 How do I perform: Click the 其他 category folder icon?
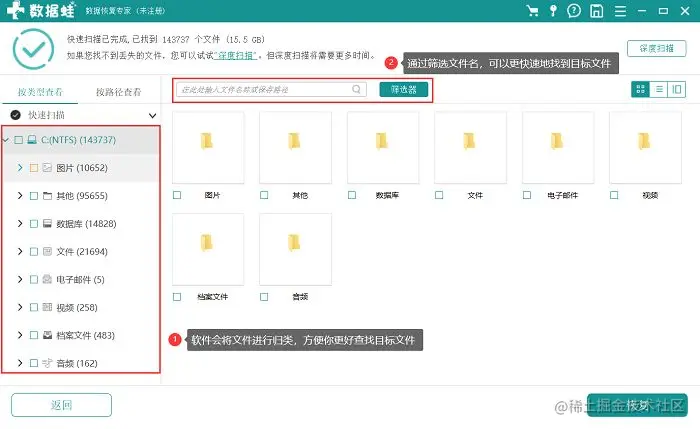47,196
